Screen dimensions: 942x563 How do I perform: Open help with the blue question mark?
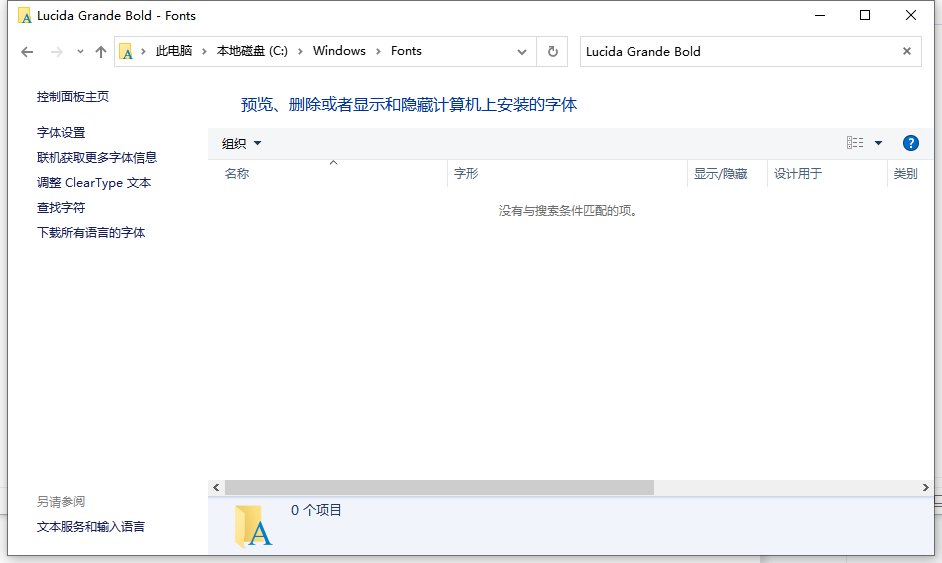click(911, 143)
